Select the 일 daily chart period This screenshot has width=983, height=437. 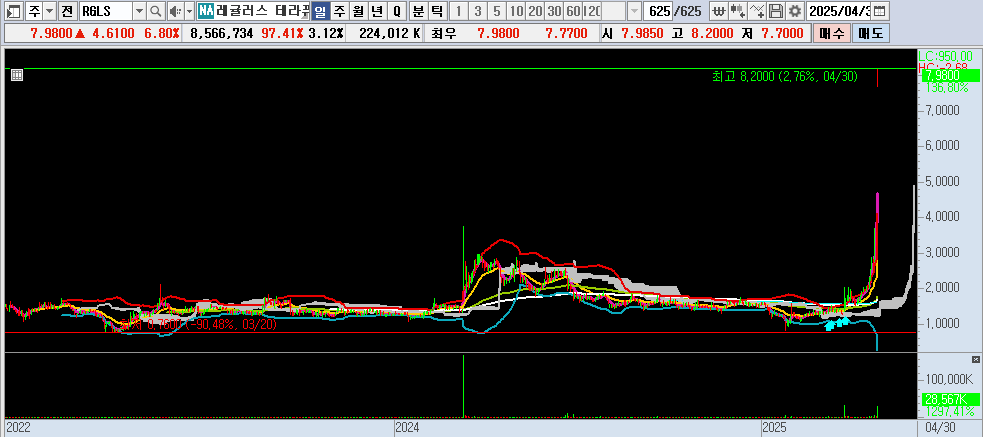pos(320,11)
